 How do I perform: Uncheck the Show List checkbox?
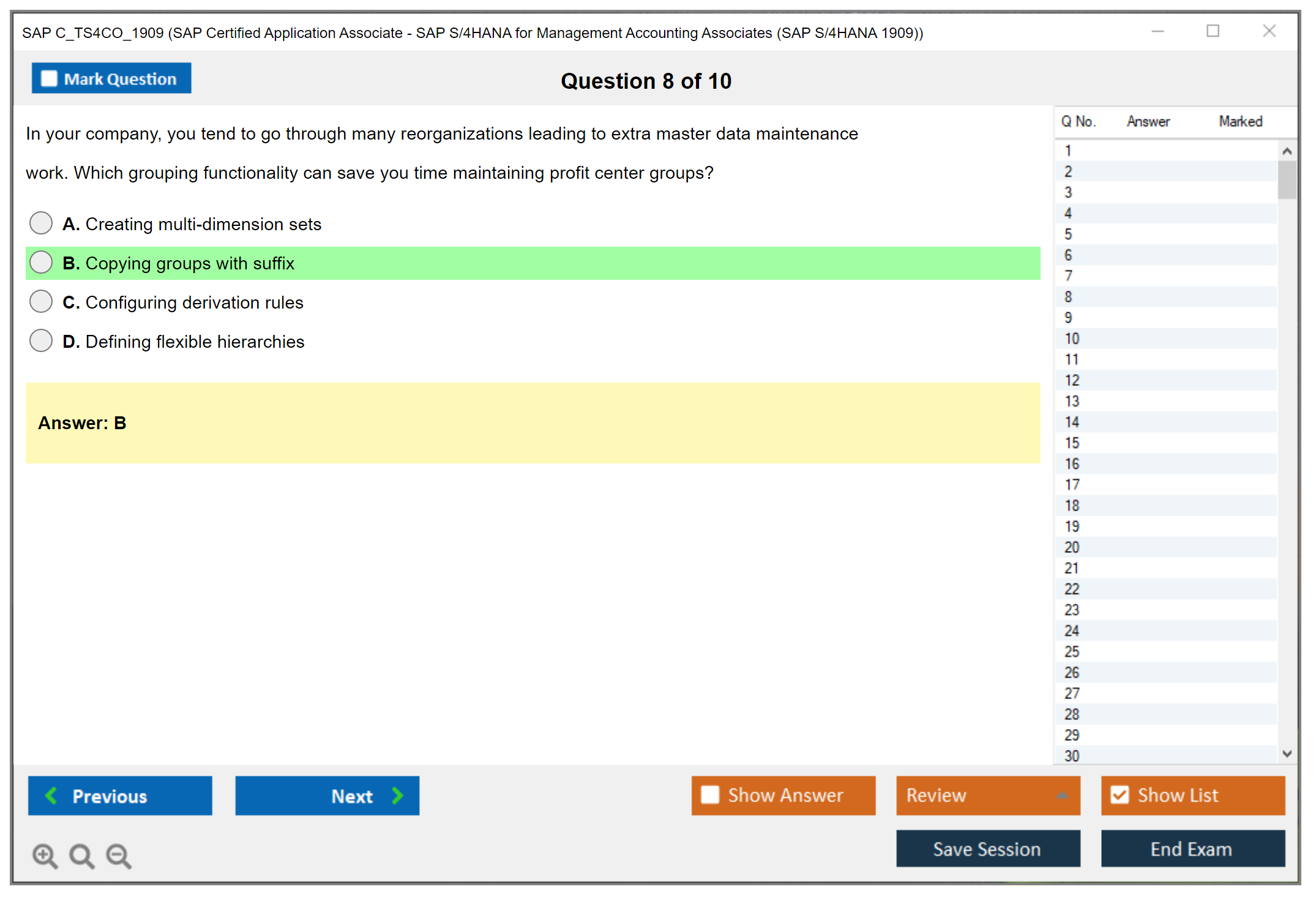[1120, 795]
